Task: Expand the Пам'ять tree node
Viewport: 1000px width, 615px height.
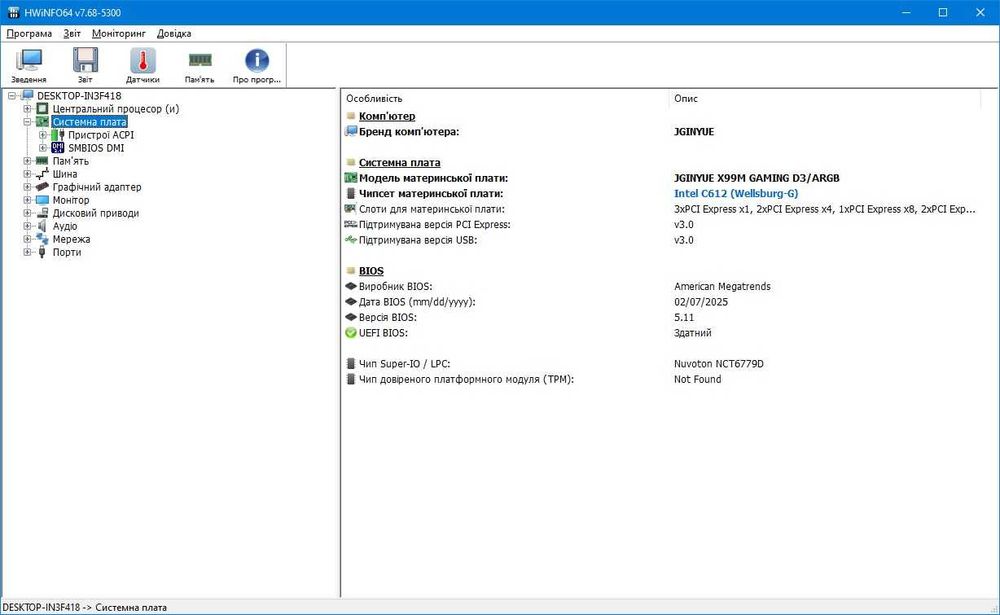Action: pyautogui.click(x=27, y=161)
